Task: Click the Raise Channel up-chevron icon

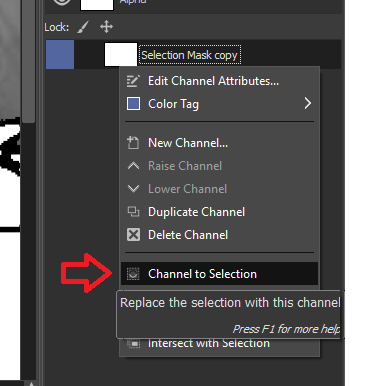Action: [133, 165]
